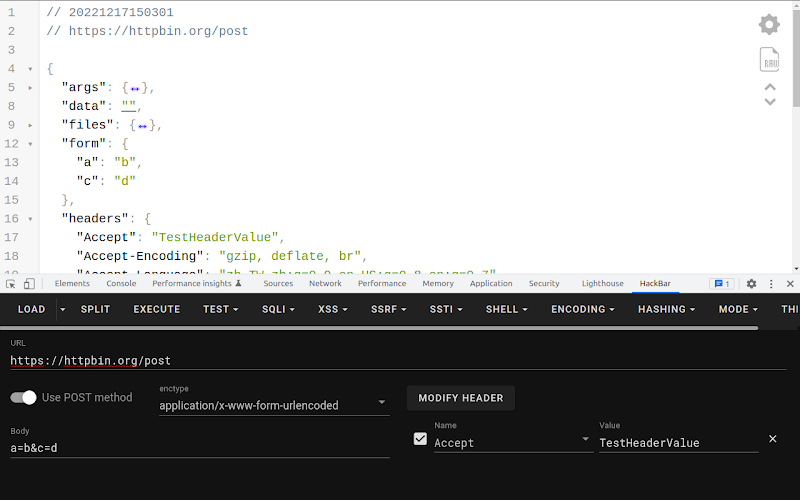Screen dimensions: 800x500
Task: Click the collapse-all up chevron in viewer
Action: pos(770,86)
